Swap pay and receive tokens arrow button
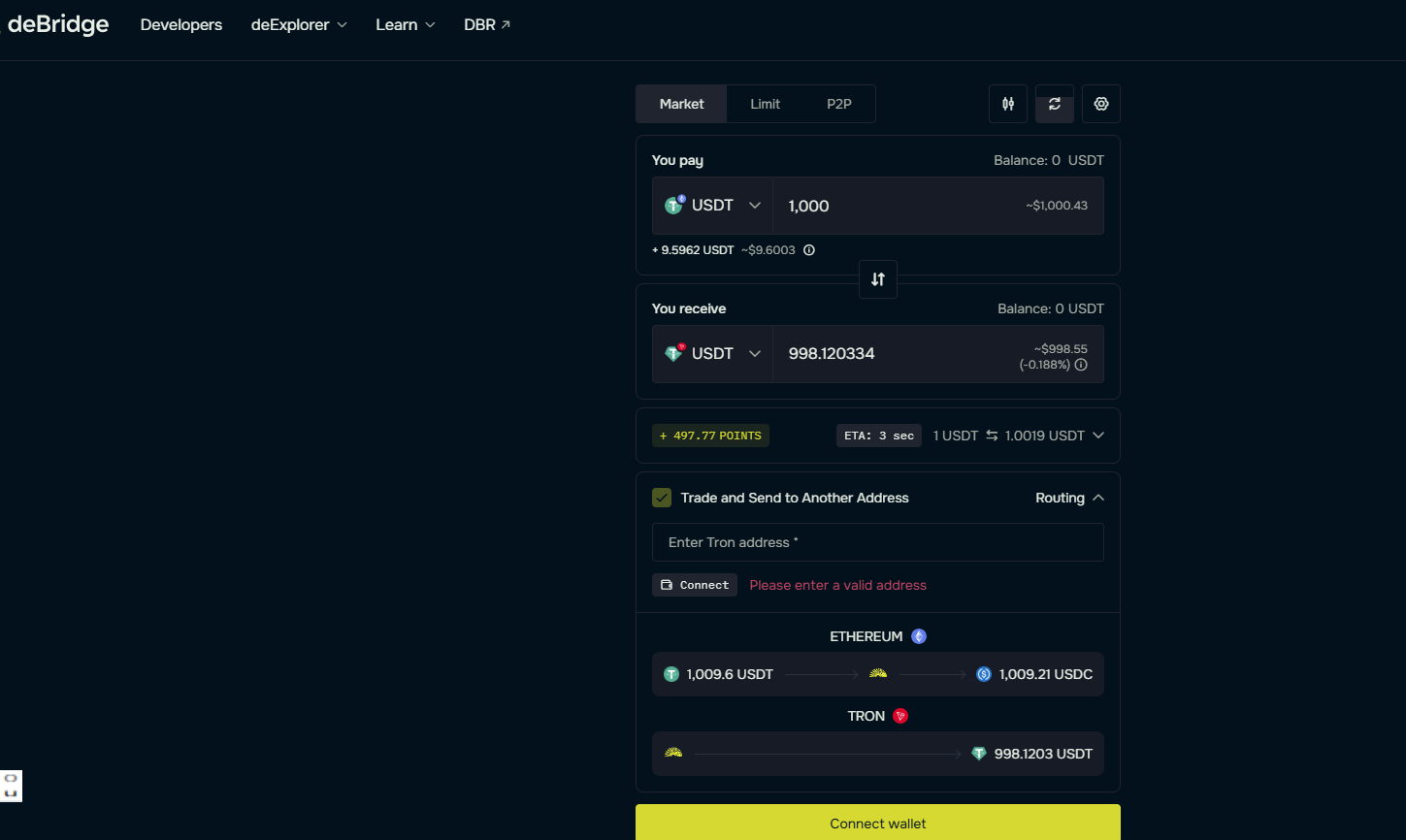Screen dimensions: 1406x840 coord(878,279)
